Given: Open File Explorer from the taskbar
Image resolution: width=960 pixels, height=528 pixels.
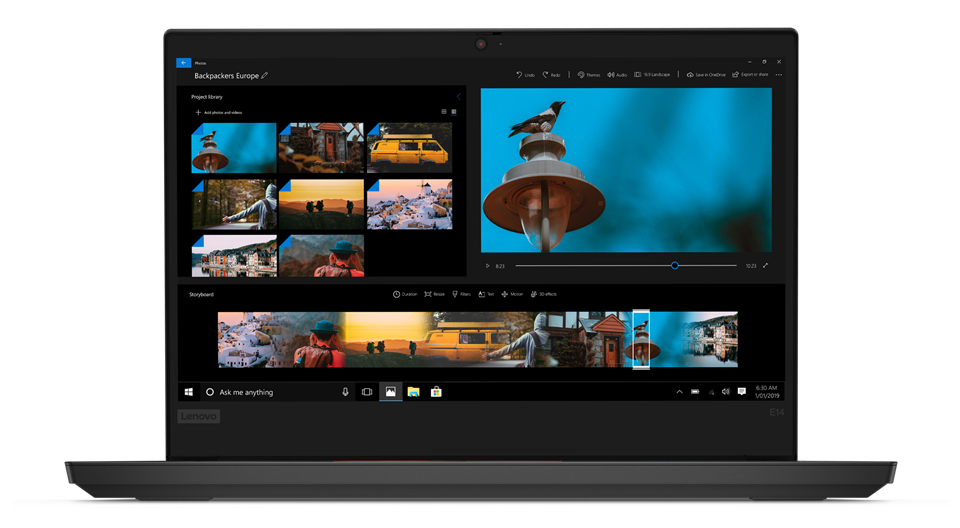Looking at the screenshot, I should tap(413, 392).
